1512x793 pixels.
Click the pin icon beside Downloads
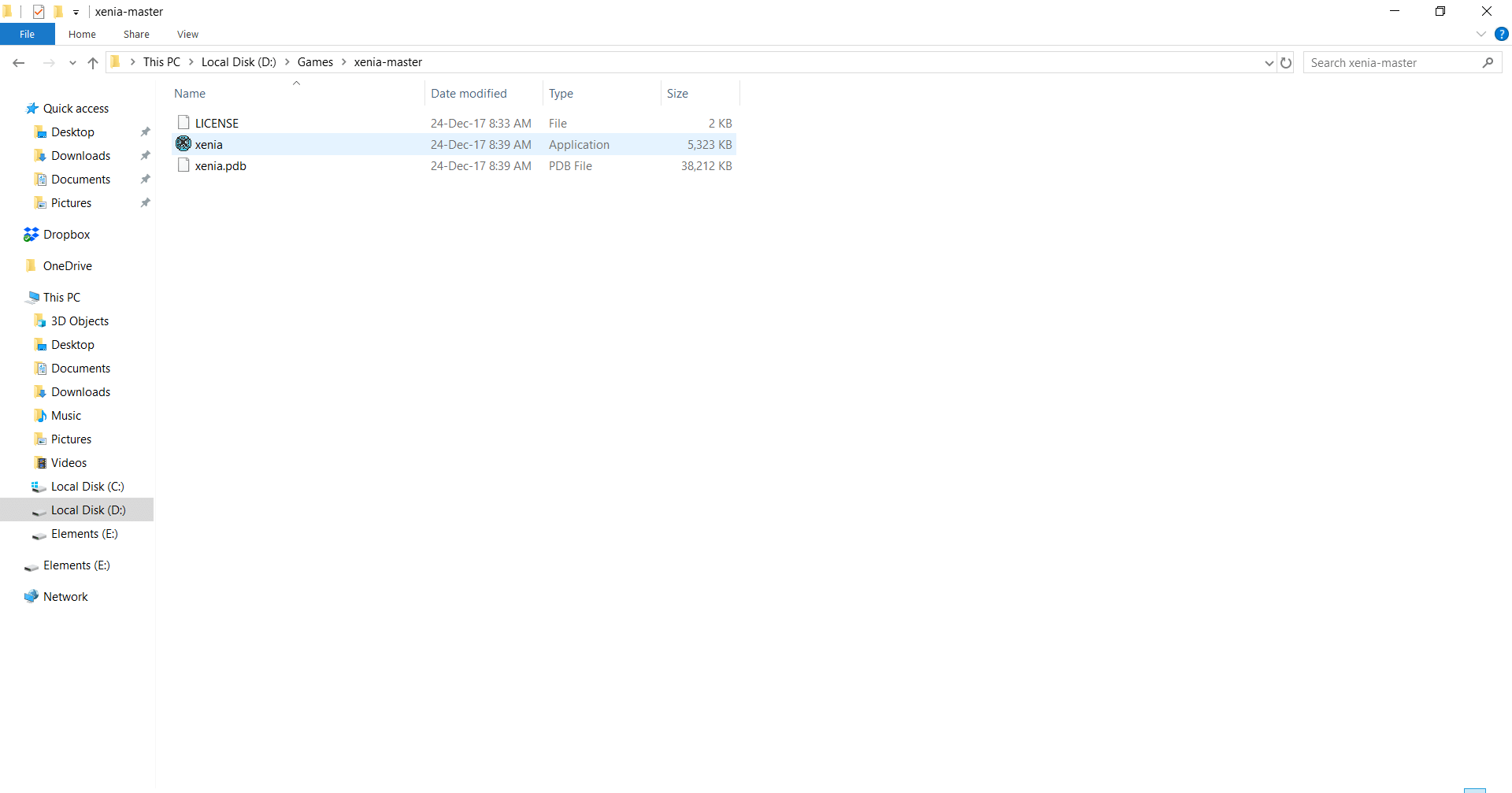coord(146,155)
